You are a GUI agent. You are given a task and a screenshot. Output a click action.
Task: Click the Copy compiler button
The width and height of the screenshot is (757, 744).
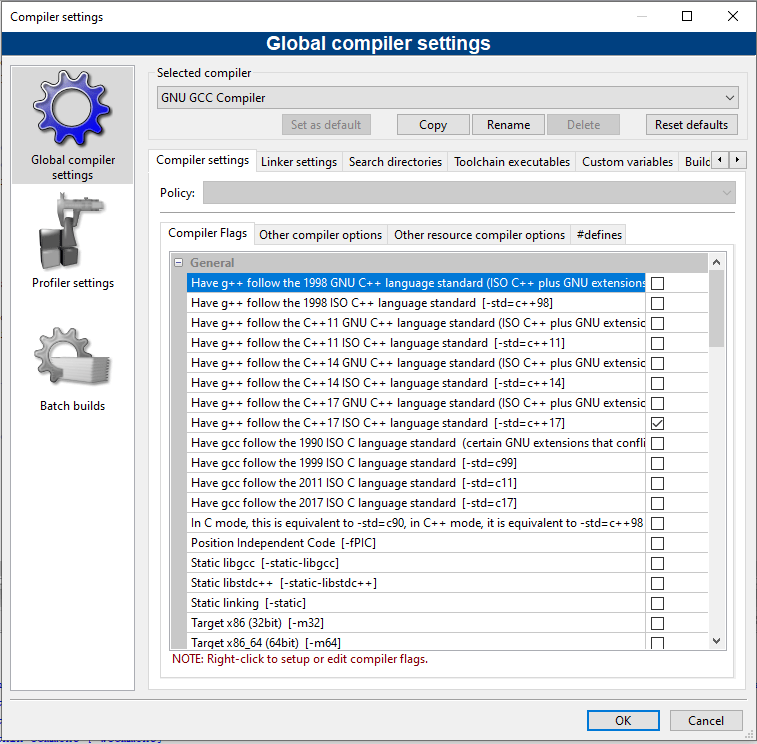(433, 125)
